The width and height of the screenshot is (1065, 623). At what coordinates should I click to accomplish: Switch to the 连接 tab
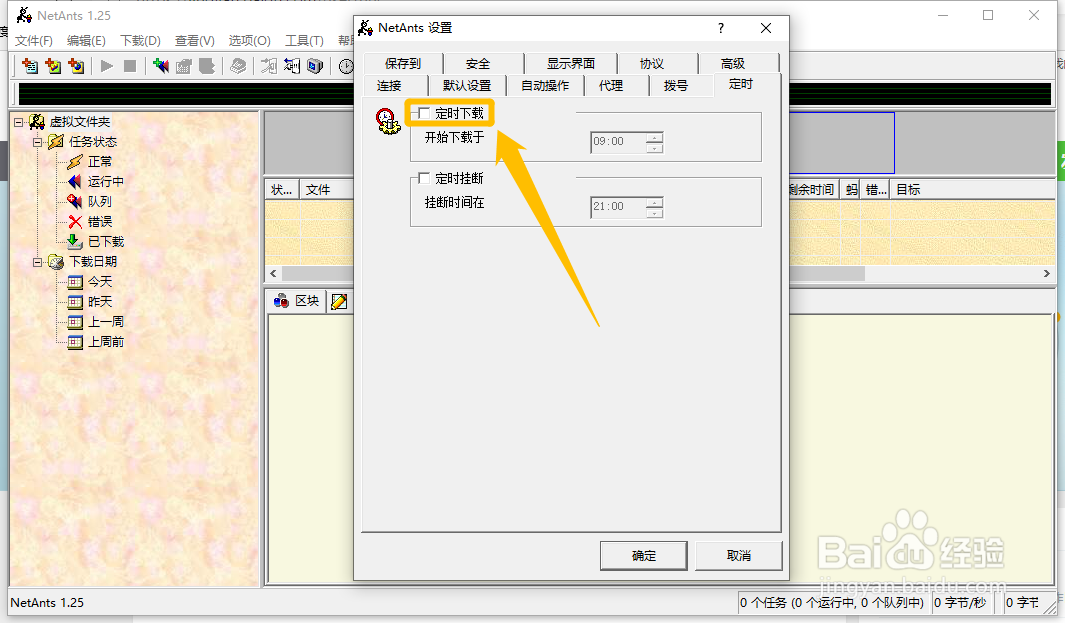click(x=389, y=86)
